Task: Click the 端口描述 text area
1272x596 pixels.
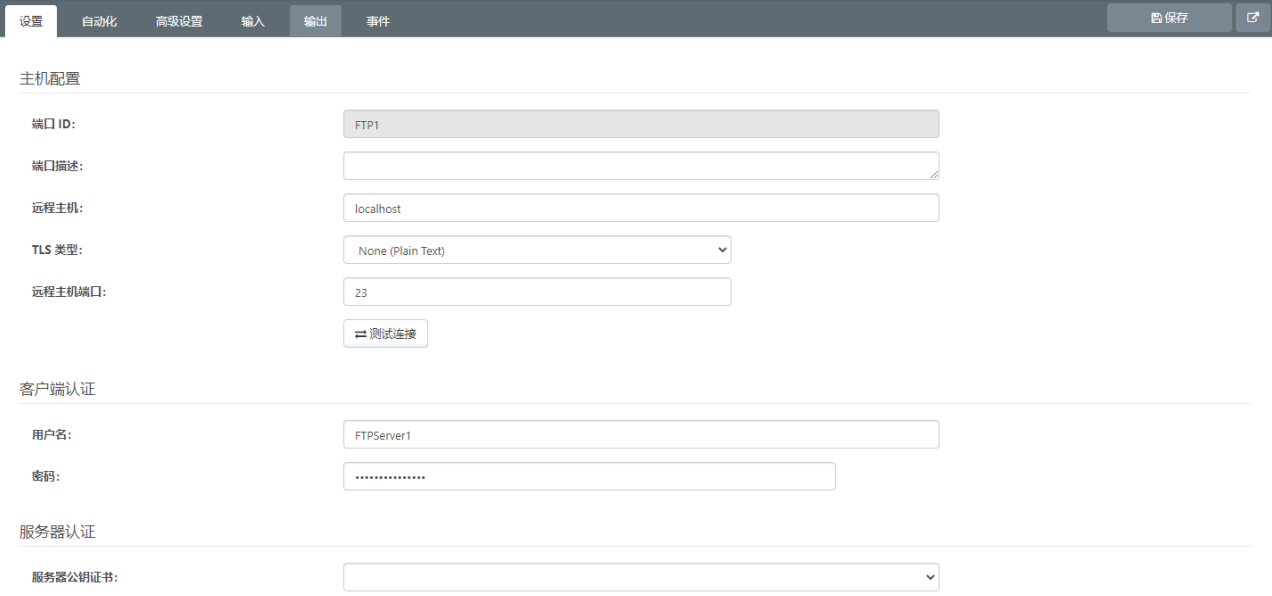Action: (x=641, y=166)
